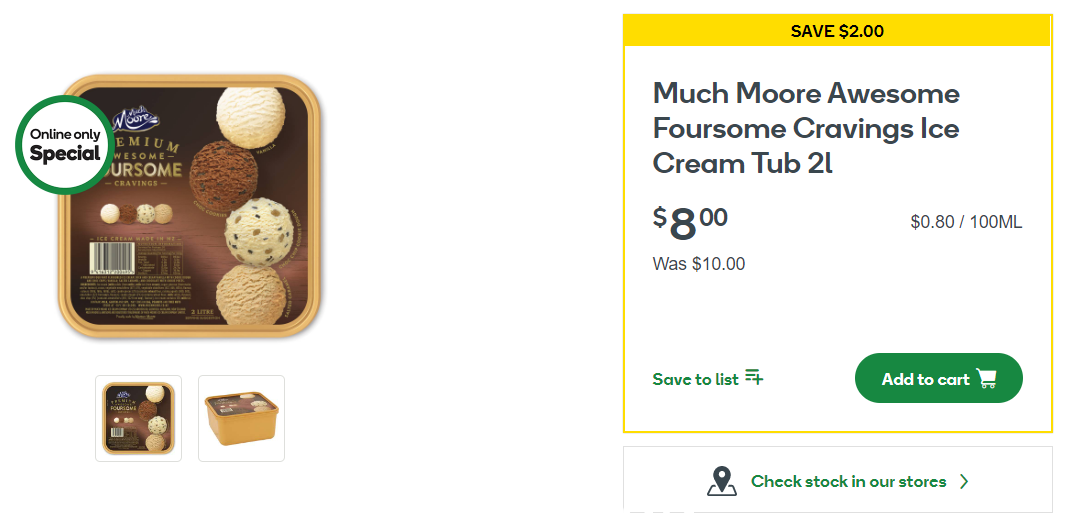This screenshot has height=526, width=1075.
Task: Click the Much Moore logo on the tub image
Action: pos(135,117)
